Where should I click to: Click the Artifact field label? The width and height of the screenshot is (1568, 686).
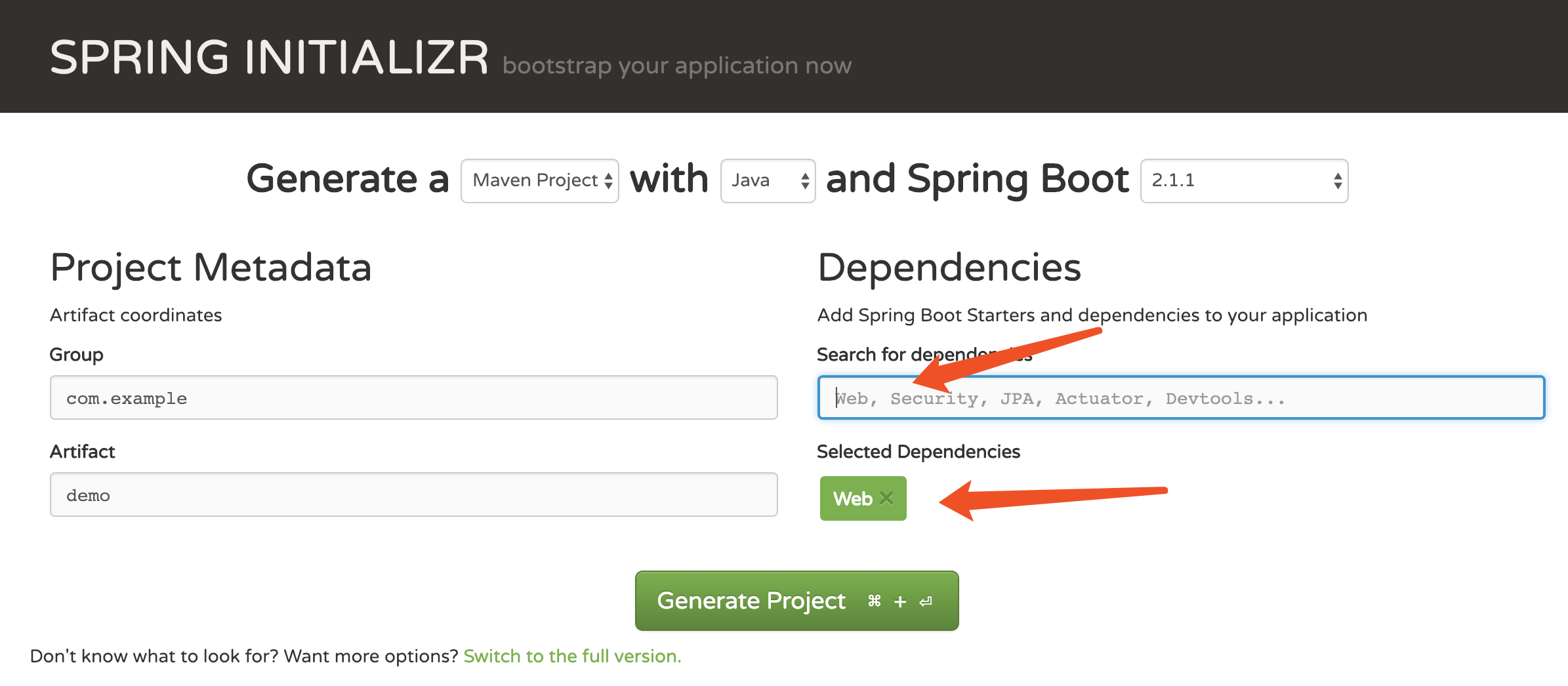tap(83, 451)
